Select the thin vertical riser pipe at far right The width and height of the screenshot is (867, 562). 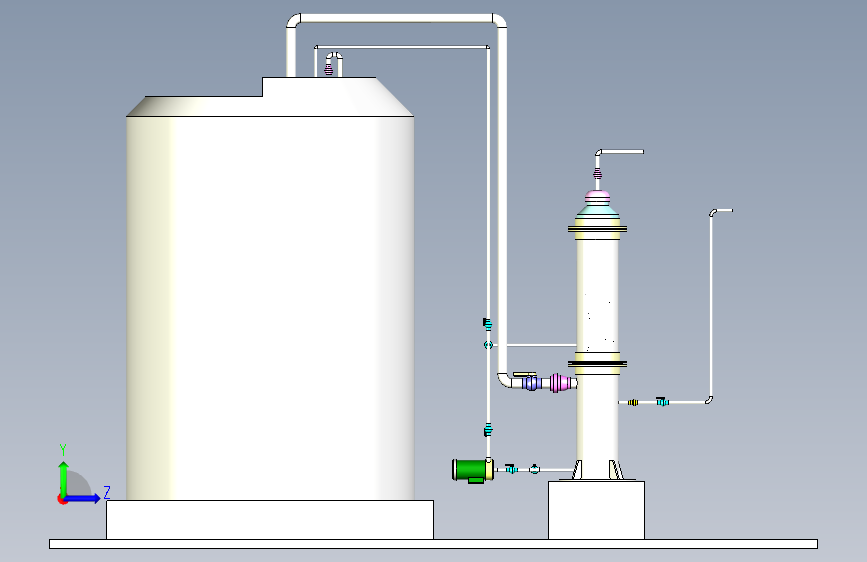[x=711, y=305]
